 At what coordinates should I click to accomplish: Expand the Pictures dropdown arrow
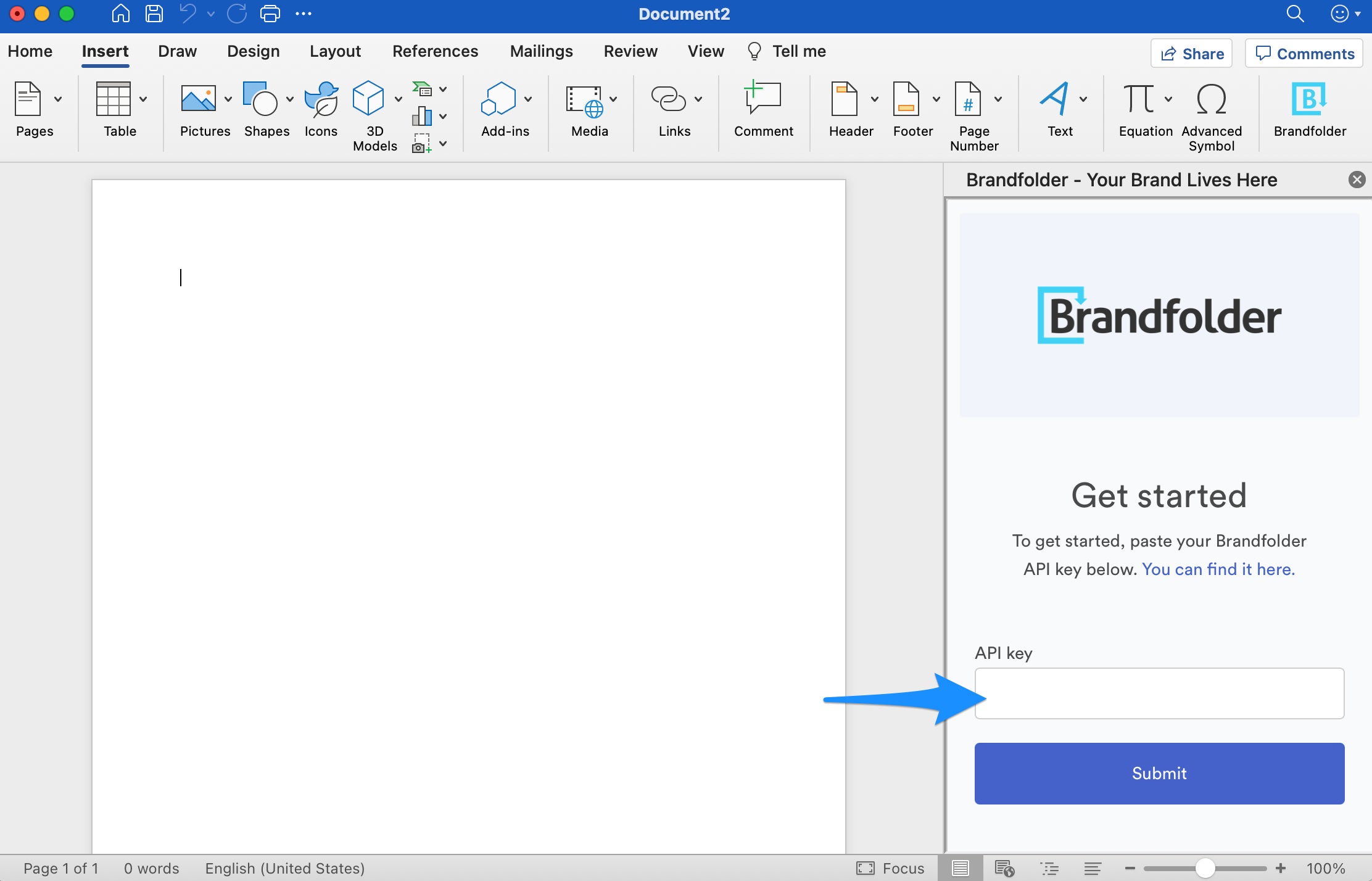[x=228, y=99]
